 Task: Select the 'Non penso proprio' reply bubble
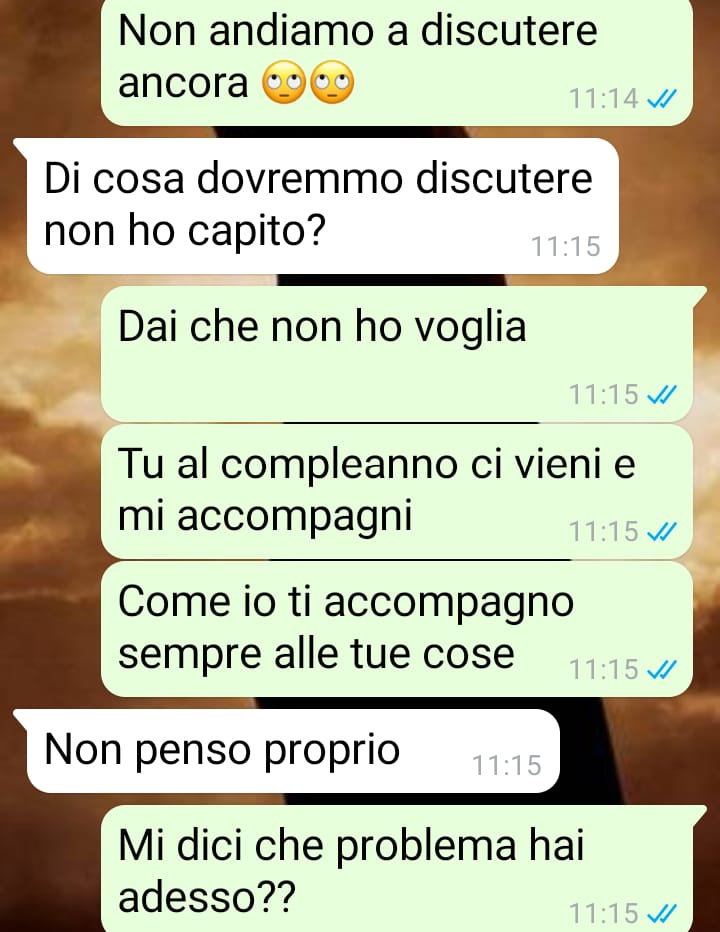pos(293,751)
